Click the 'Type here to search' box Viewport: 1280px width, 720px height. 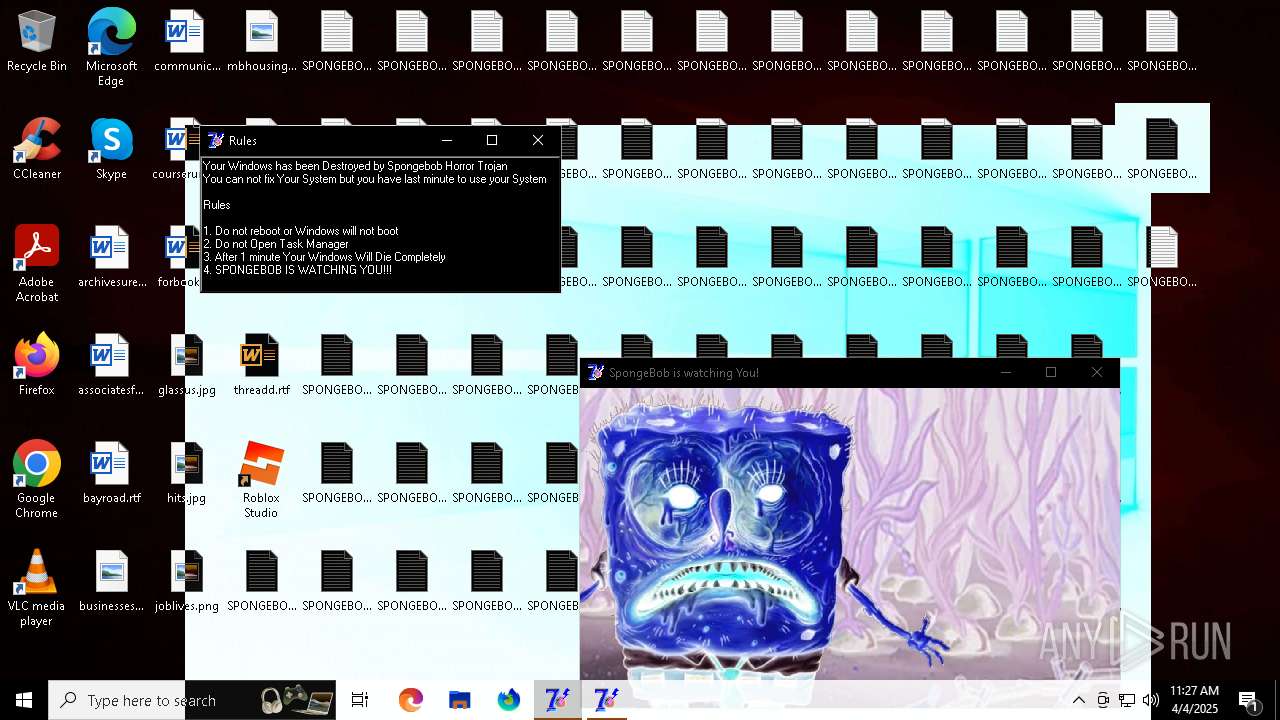(192, 700)
